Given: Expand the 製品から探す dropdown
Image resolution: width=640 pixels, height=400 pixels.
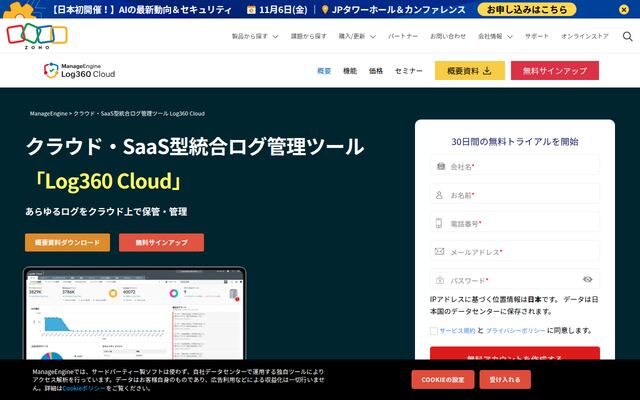Looking at the screenshot, I should (x=255, y=36).
